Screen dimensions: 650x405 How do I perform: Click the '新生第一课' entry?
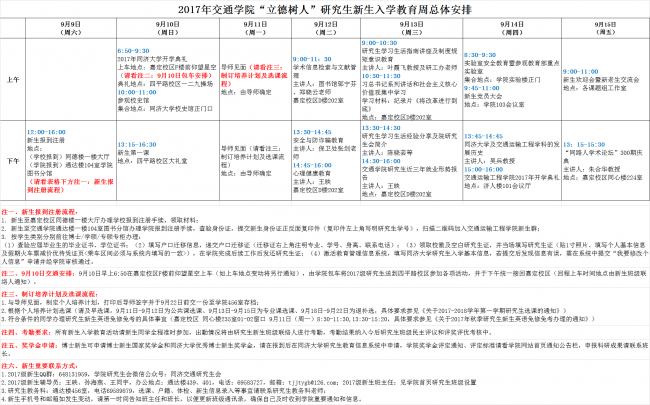[133, 153]
